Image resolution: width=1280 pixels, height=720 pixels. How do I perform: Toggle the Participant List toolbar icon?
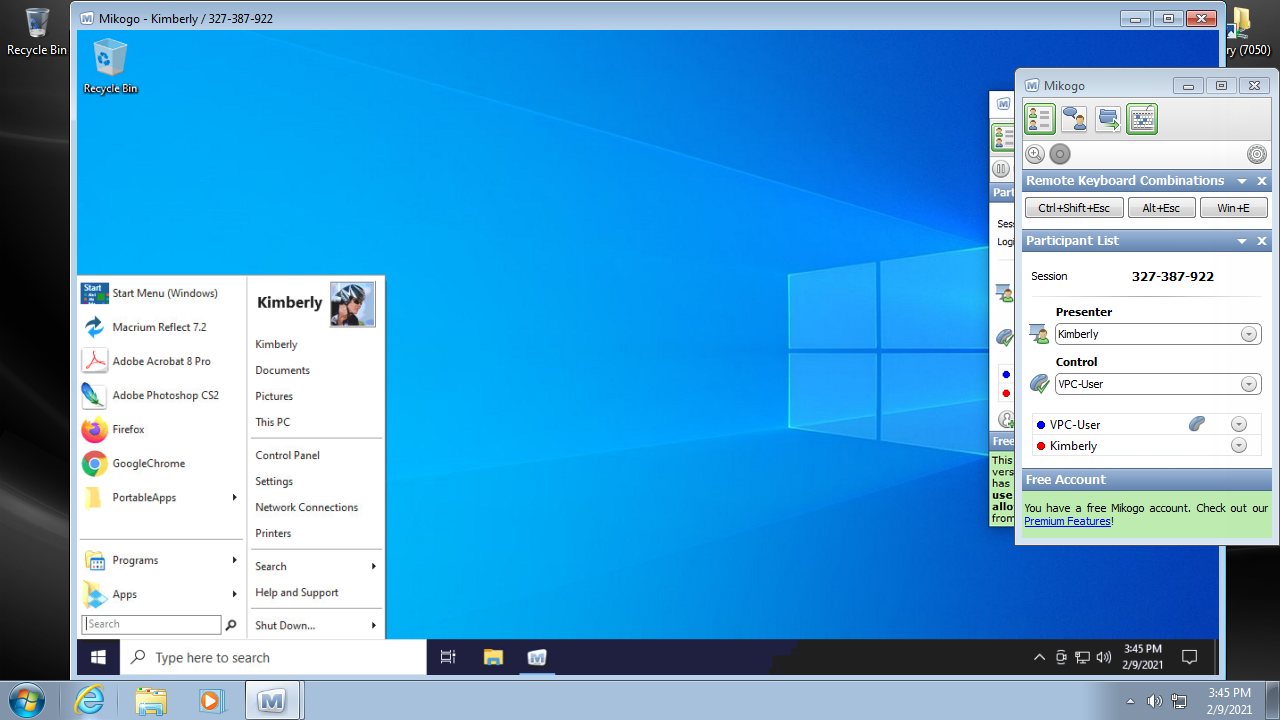point(1040,119)
